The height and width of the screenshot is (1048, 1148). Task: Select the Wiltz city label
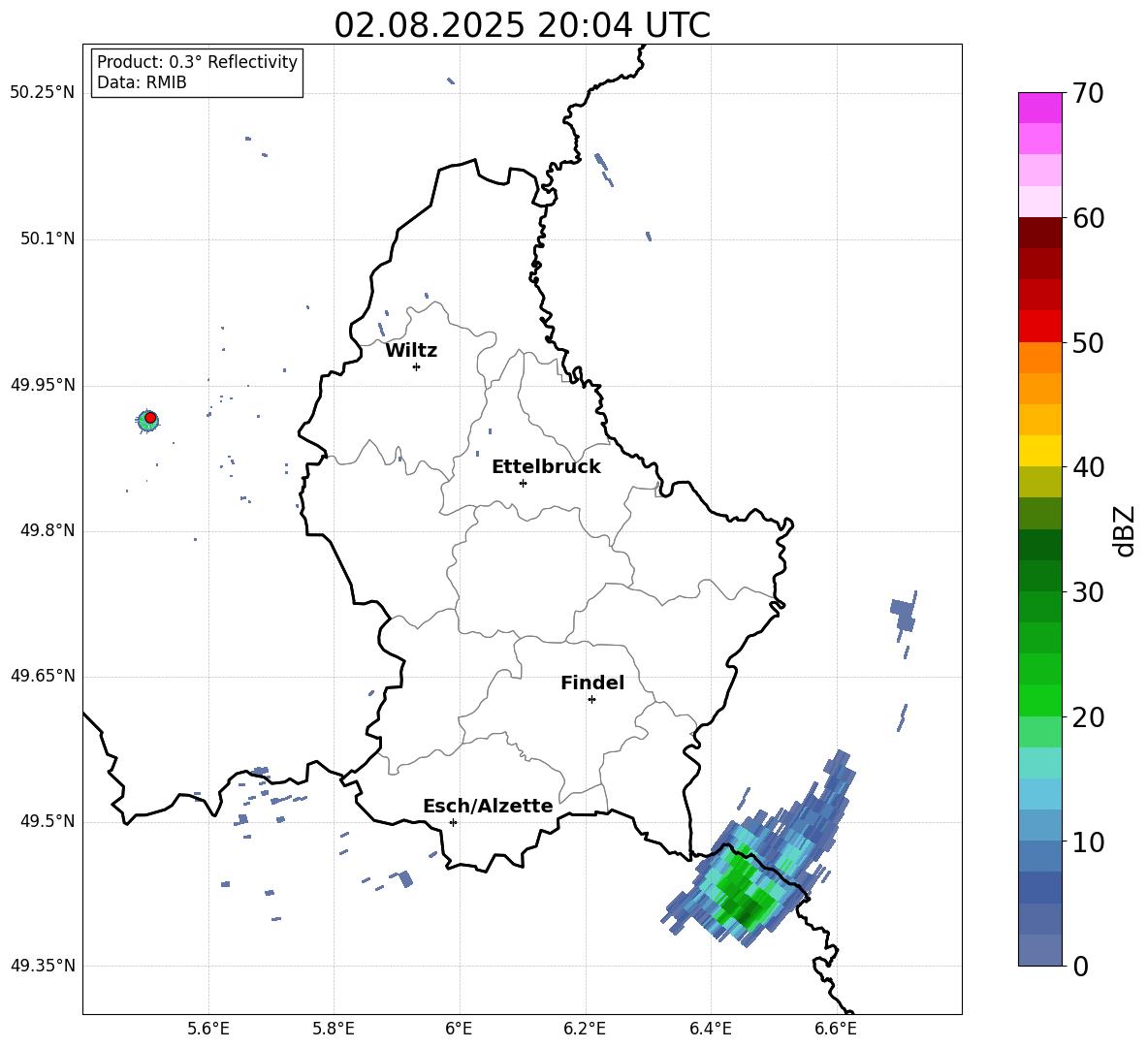click(x=411, y=351)
